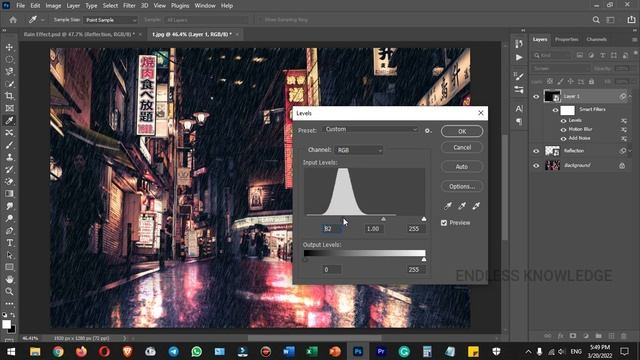Open Options in the Levels dialog
The image size is (640, 360).
coord(462,187)
